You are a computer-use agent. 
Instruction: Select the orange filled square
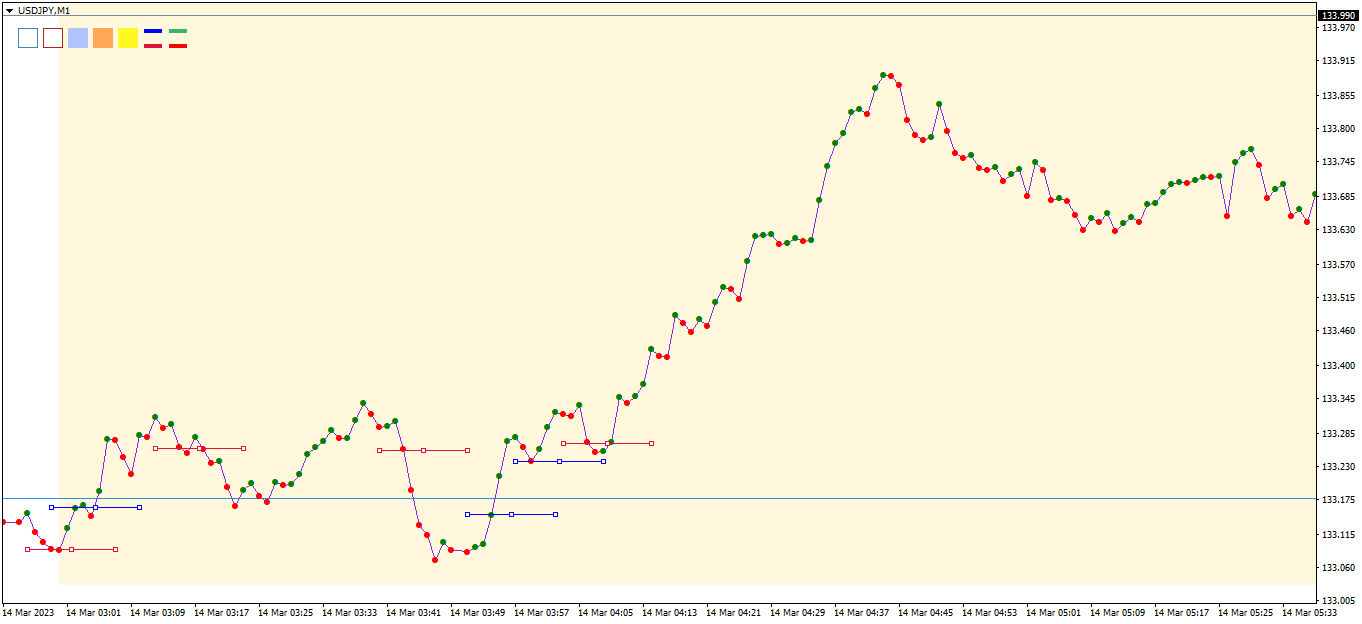click(x=103, y=38)
